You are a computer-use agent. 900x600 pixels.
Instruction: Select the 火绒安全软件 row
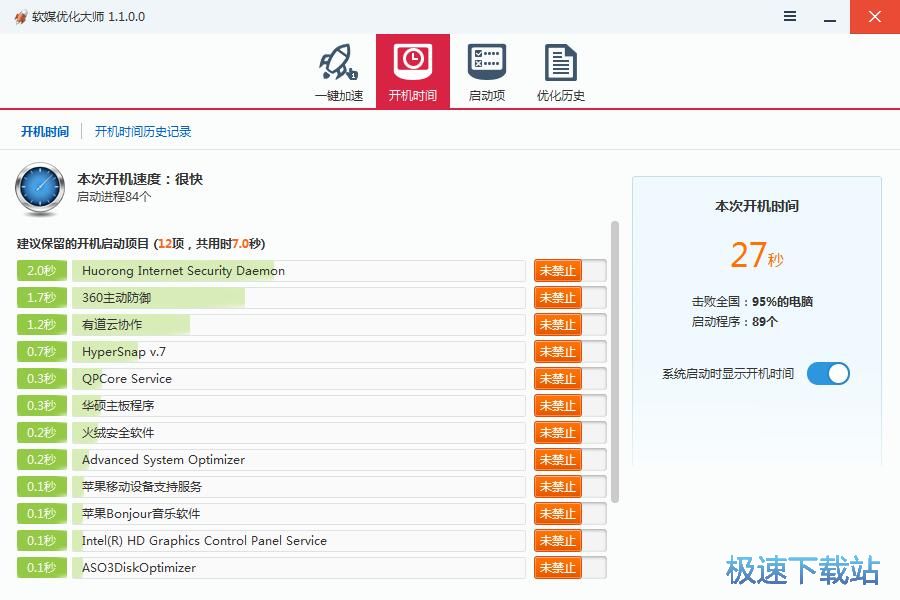click(x=298, y=432)
